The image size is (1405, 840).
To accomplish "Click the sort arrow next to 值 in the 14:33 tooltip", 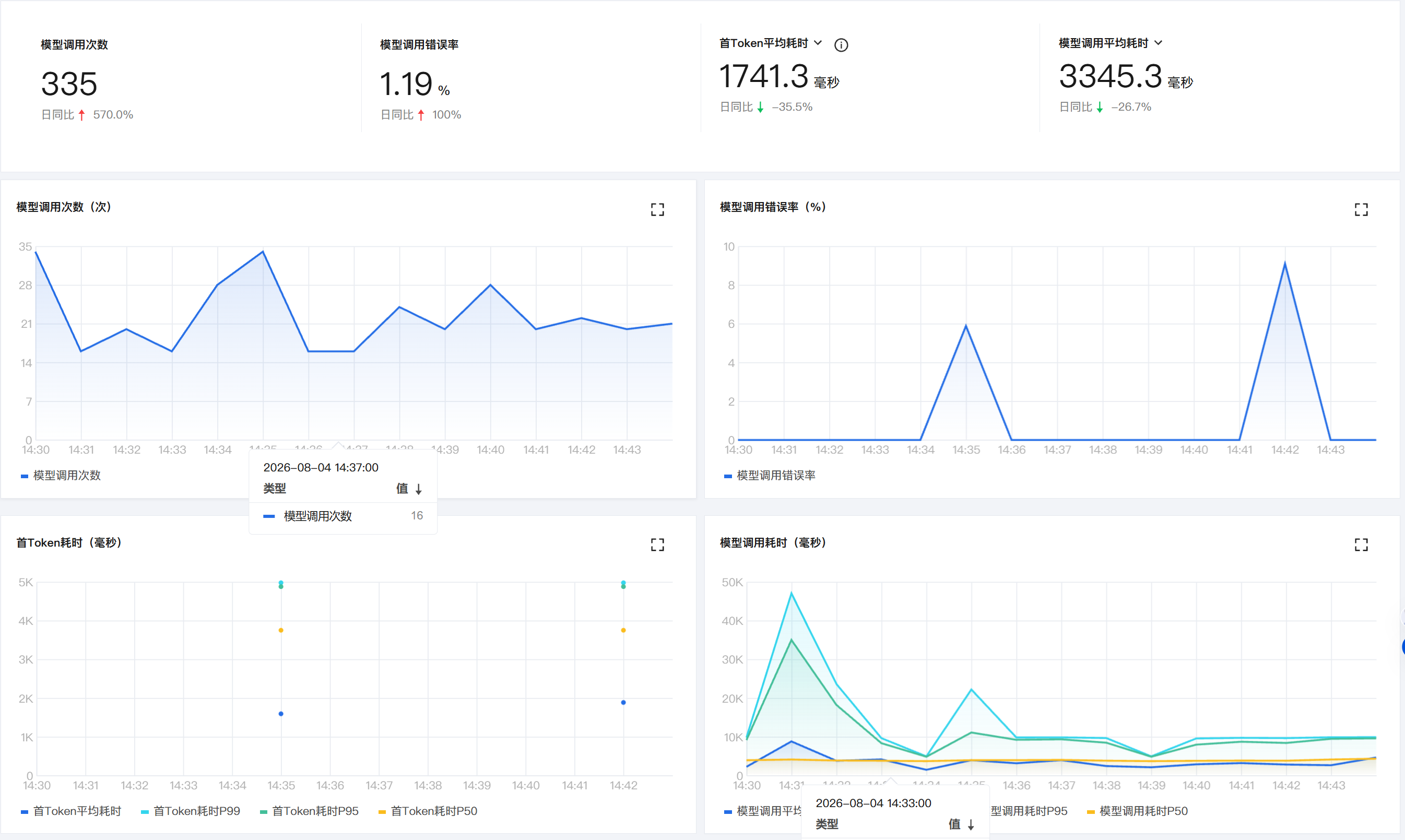I will (971, 825).
